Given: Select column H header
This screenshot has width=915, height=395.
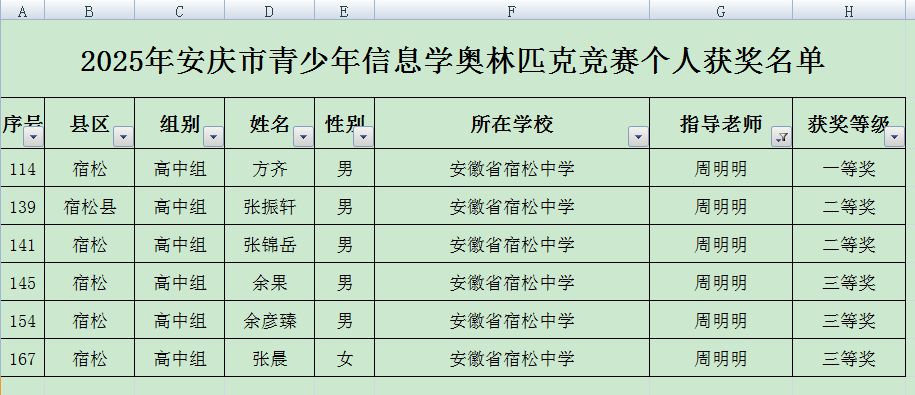Looking at the screenshot, I should point(849,11).
